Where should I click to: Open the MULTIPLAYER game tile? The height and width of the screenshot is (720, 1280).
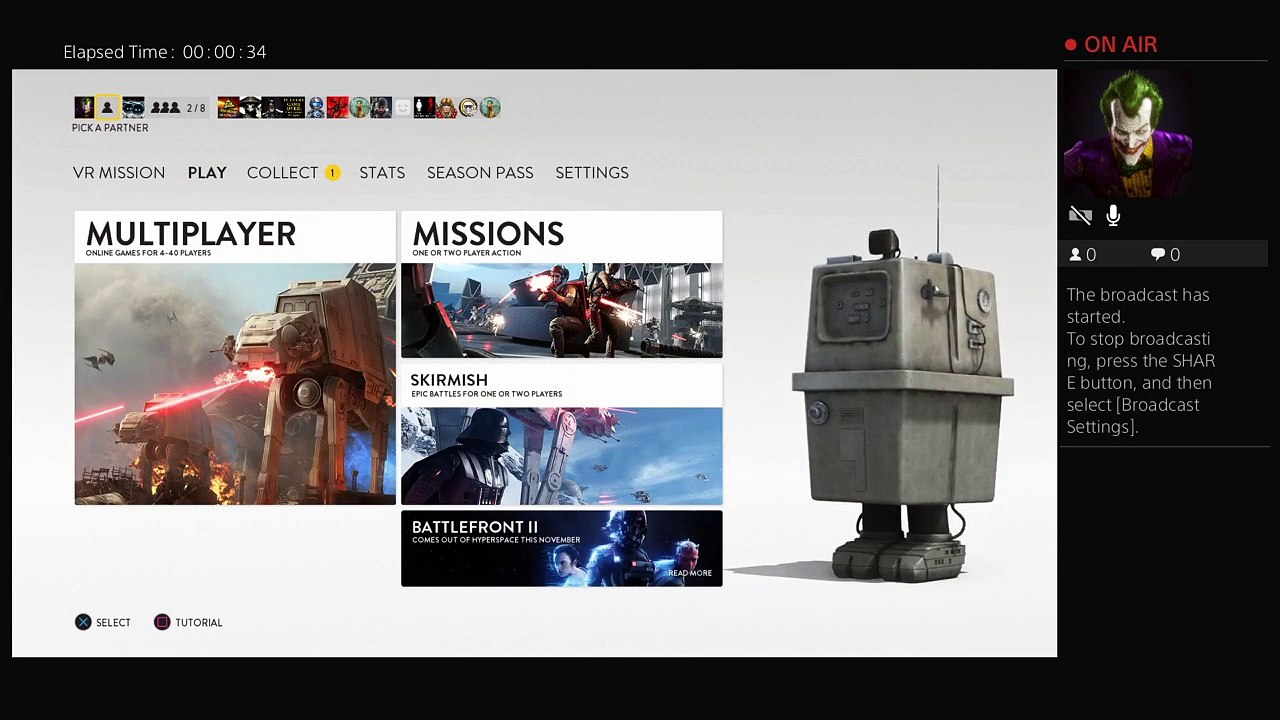point(235,358)
